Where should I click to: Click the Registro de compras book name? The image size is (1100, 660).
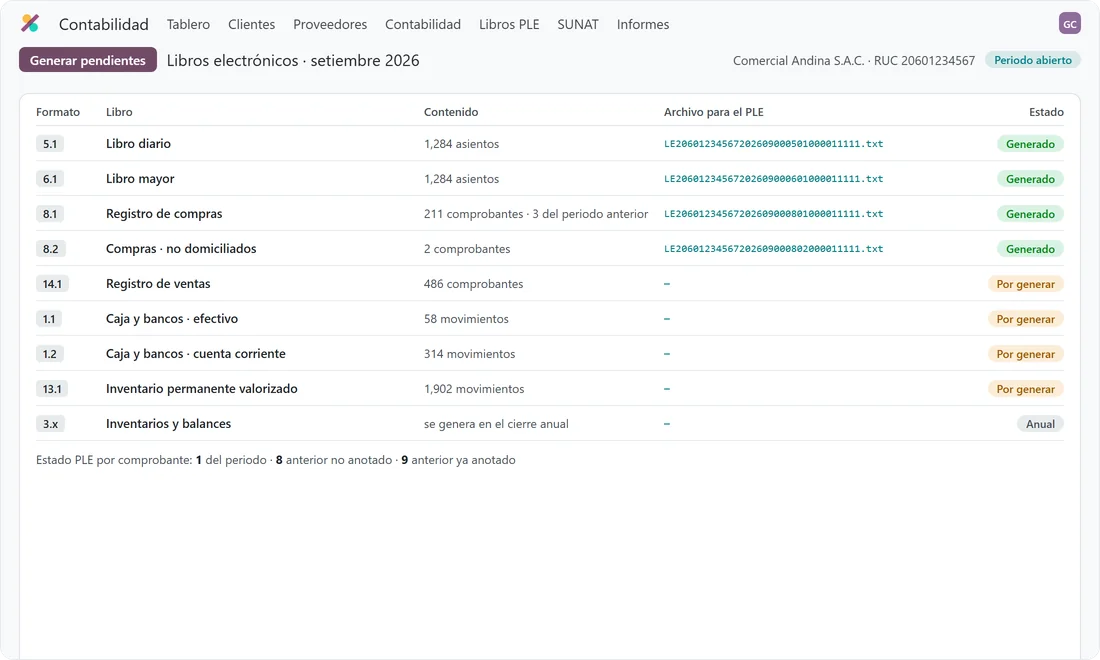click(164, 214)
